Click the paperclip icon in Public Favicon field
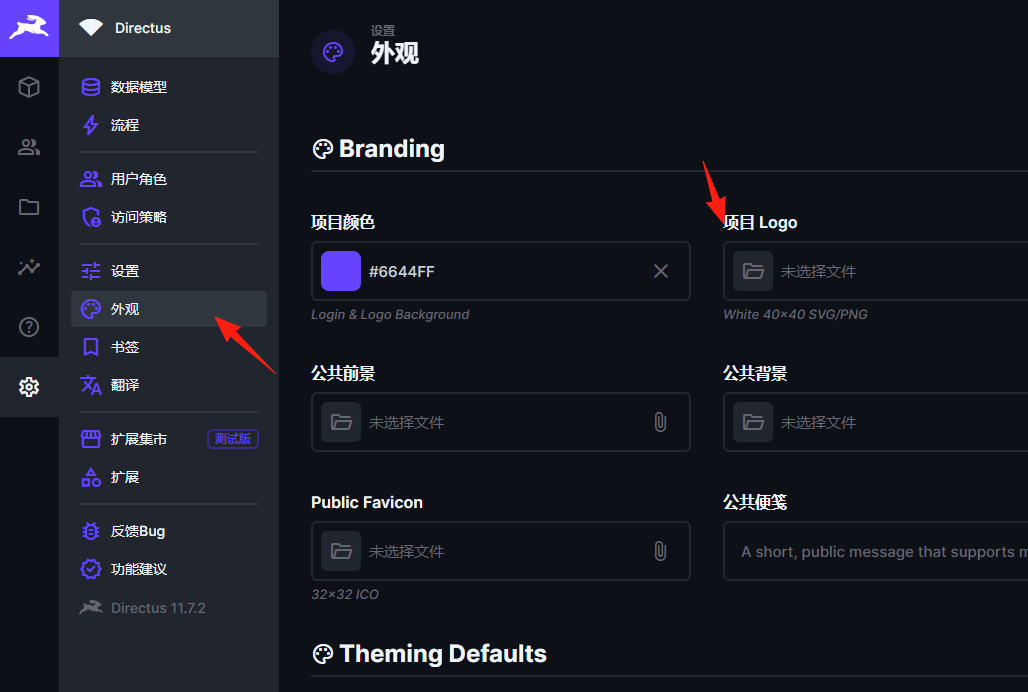The height and width of the screenshot is (692, 1028). pyautogui.click(x=660, y=551)
